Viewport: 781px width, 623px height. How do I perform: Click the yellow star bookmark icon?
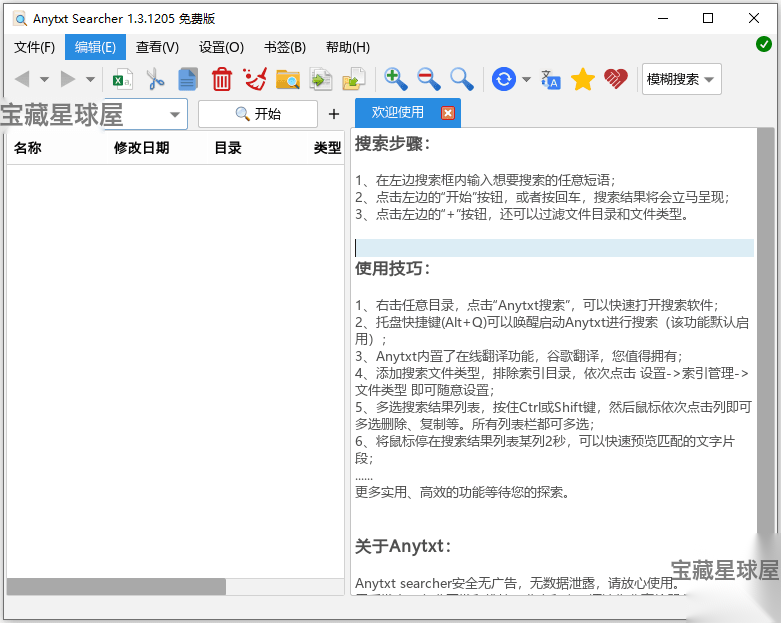583,79
